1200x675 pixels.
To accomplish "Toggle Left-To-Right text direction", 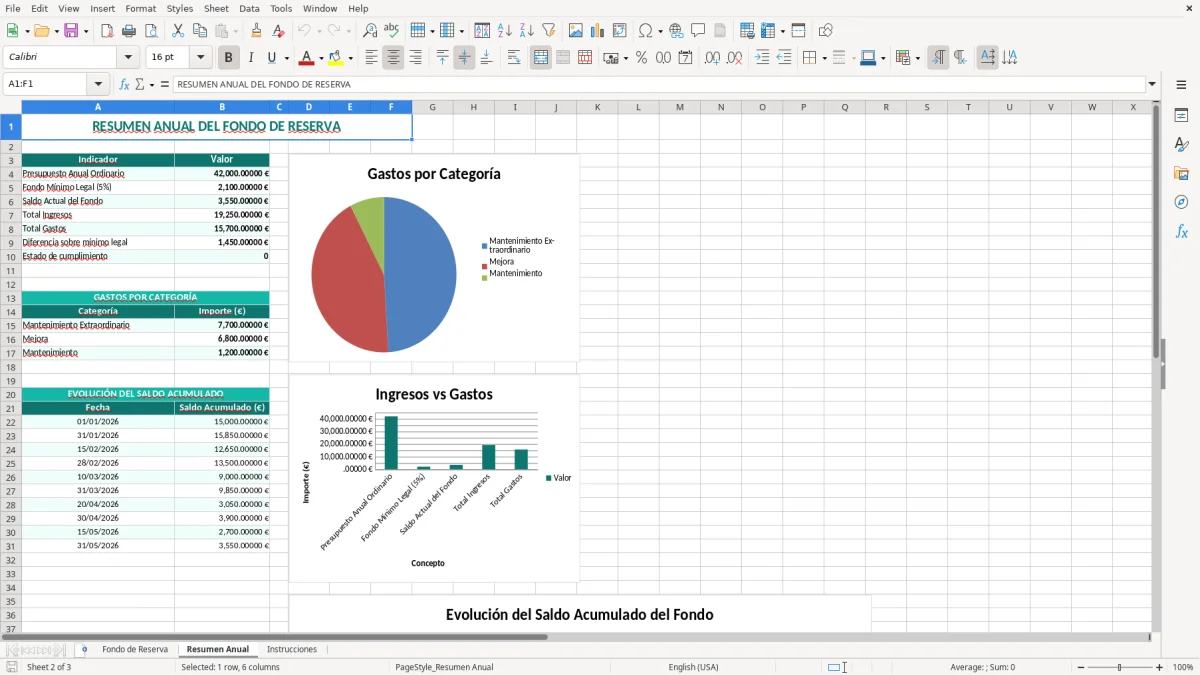I will [937, 58].
